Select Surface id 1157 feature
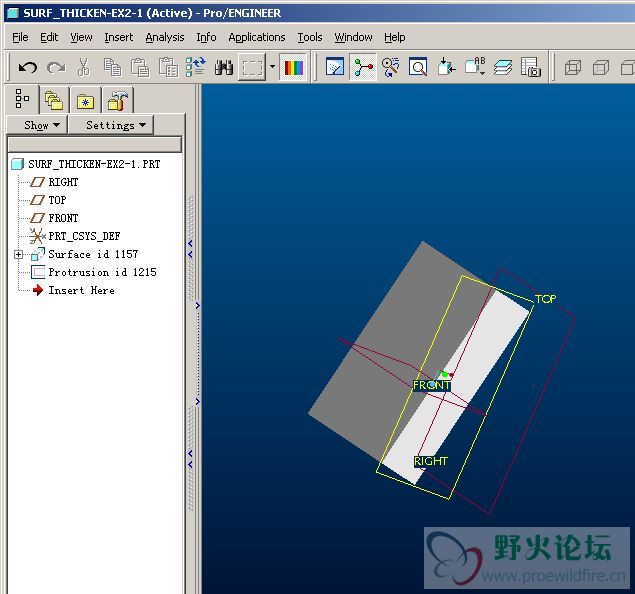Image resolution: width=635 pixels, height=594 pixels. 85,254
